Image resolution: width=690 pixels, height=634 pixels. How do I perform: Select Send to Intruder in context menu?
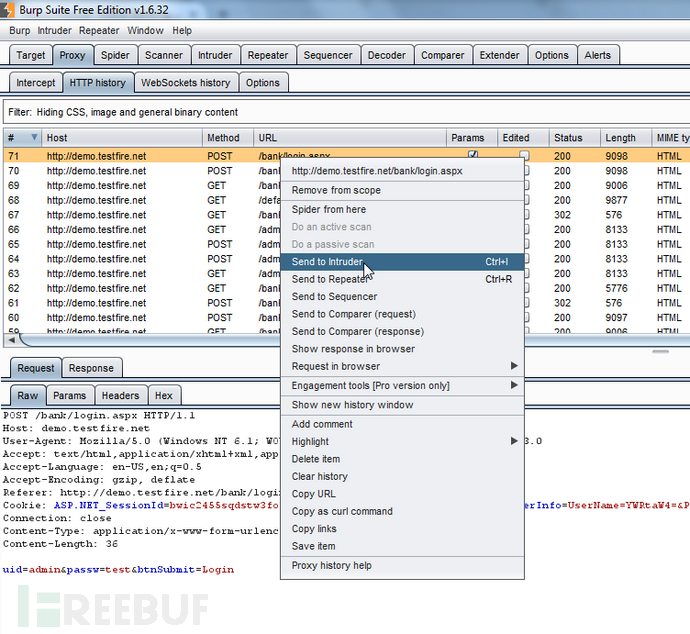point(402,261)
